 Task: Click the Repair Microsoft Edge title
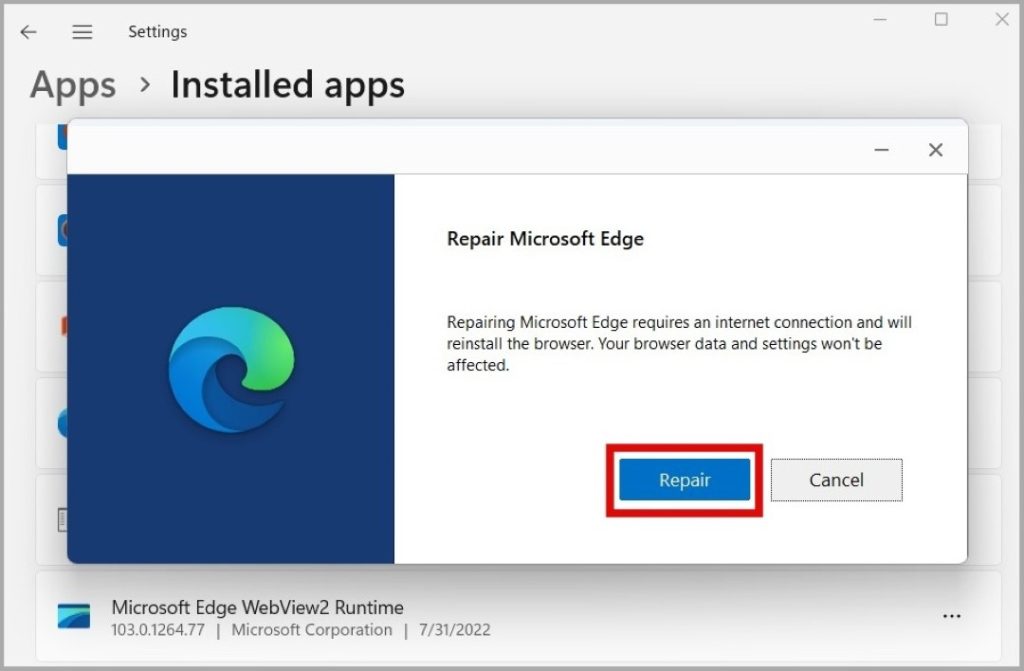pos(545,238)
